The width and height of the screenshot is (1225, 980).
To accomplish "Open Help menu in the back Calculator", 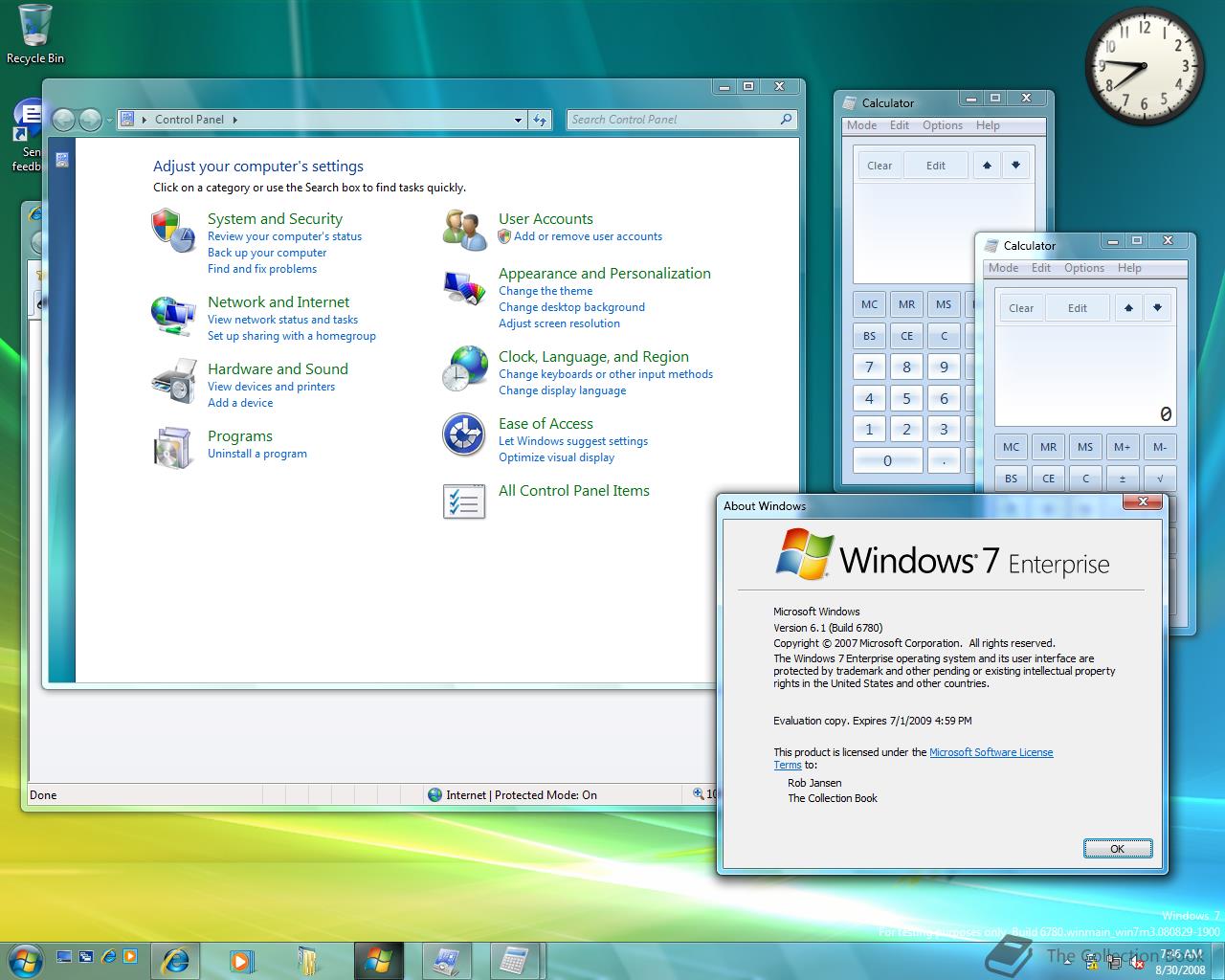I will (x=988, y=125).
